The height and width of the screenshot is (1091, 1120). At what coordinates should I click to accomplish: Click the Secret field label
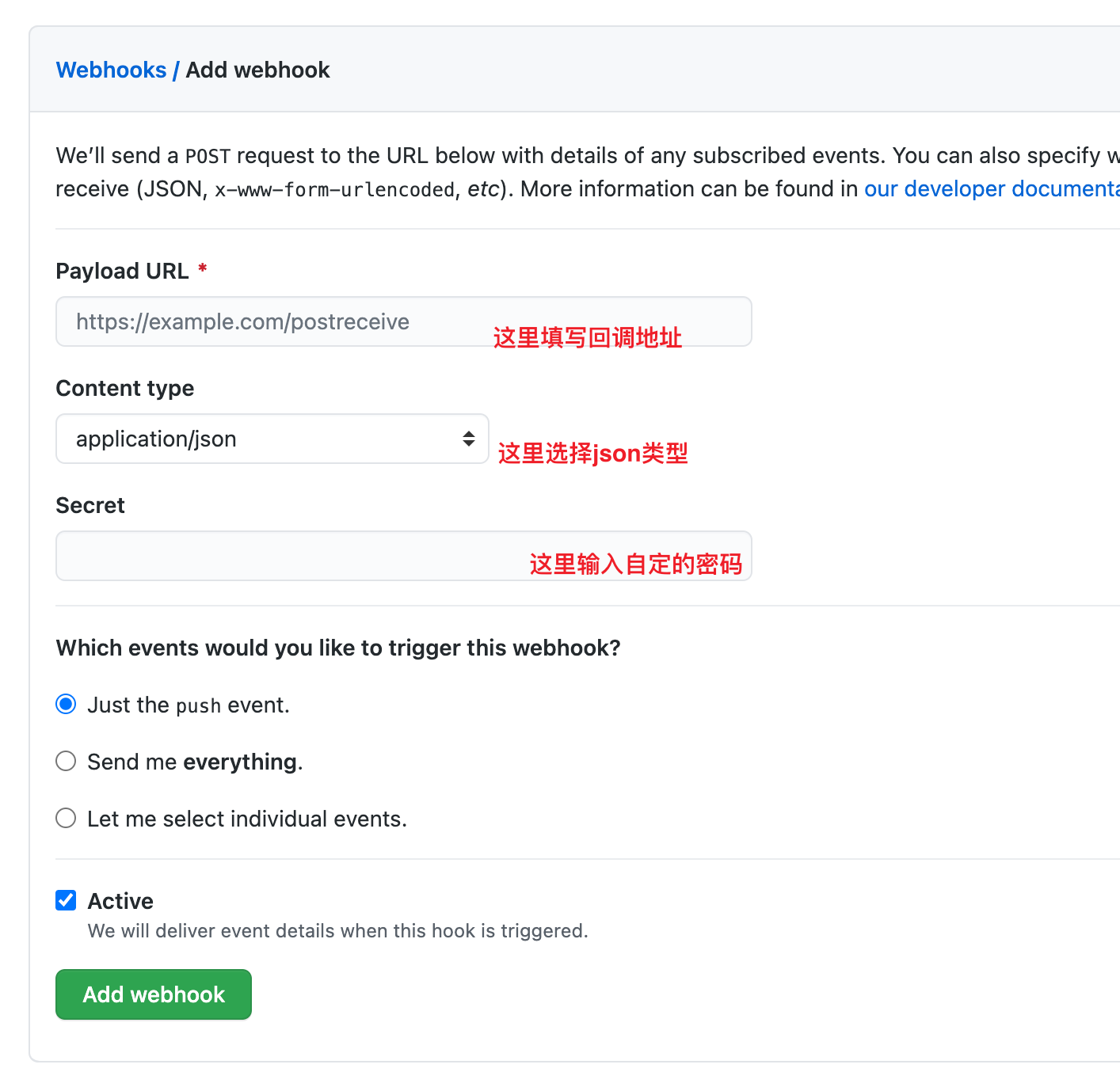[90, 505]
